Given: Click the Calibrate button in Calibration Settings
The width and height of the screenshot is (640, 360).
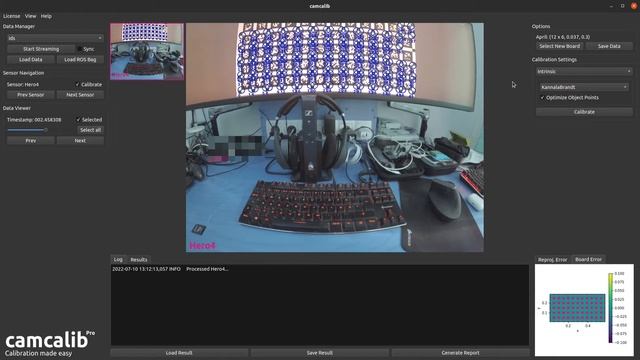Looking at the screenshot, I should (x=584, y=112).
